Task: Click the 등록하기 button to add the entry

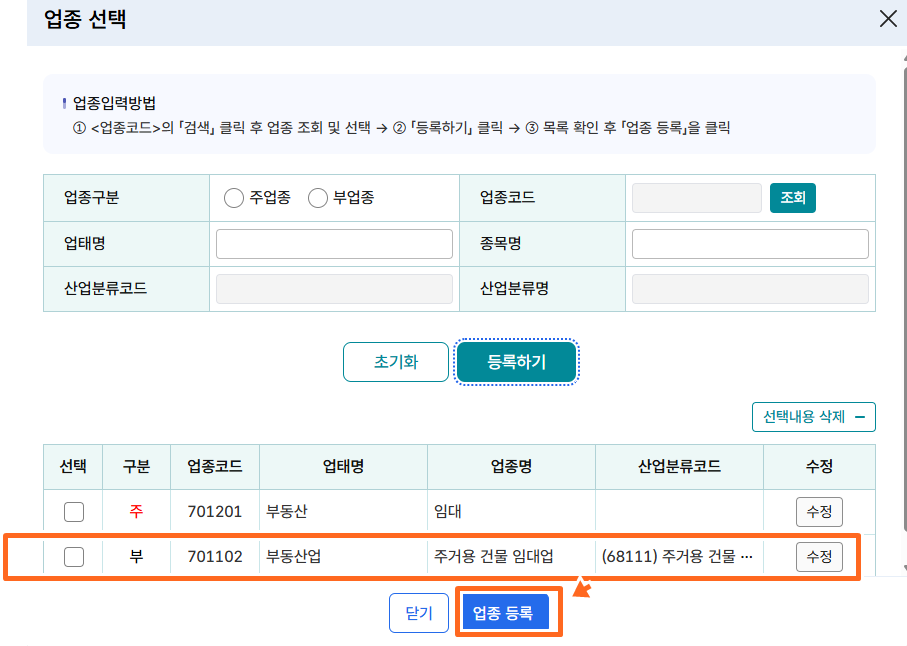Action: (516, 363)
